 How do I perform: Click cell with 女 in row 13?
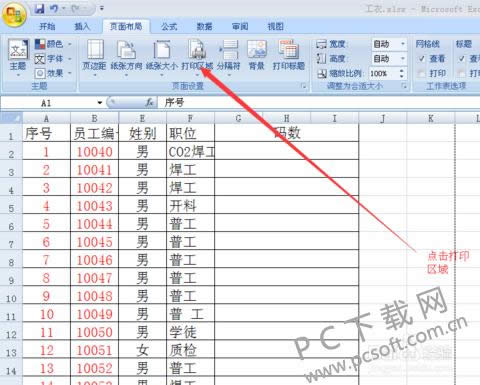[142, 350]
